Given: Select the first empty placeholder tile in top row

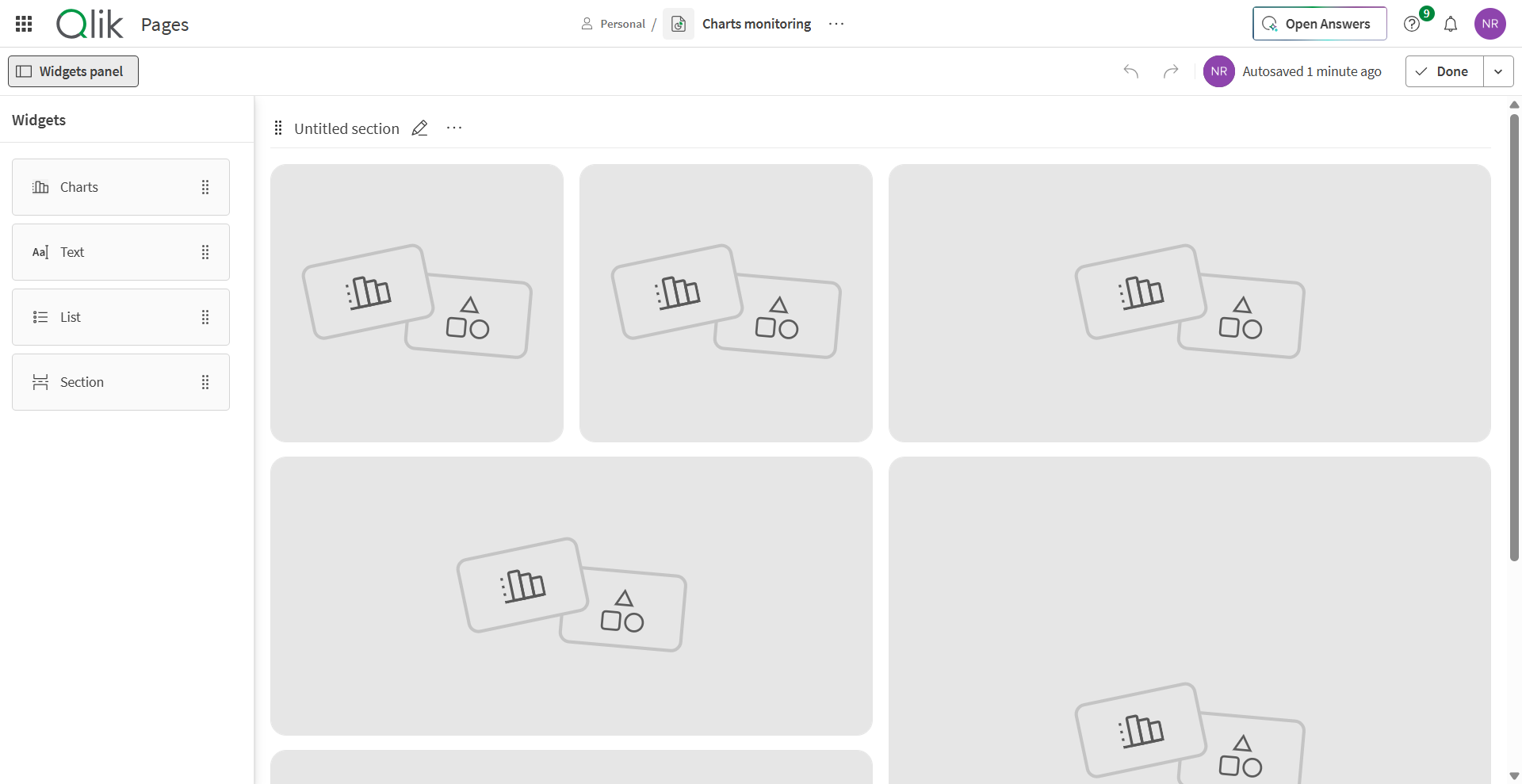Looking at the screenshot, I should [x=417, y=303].
